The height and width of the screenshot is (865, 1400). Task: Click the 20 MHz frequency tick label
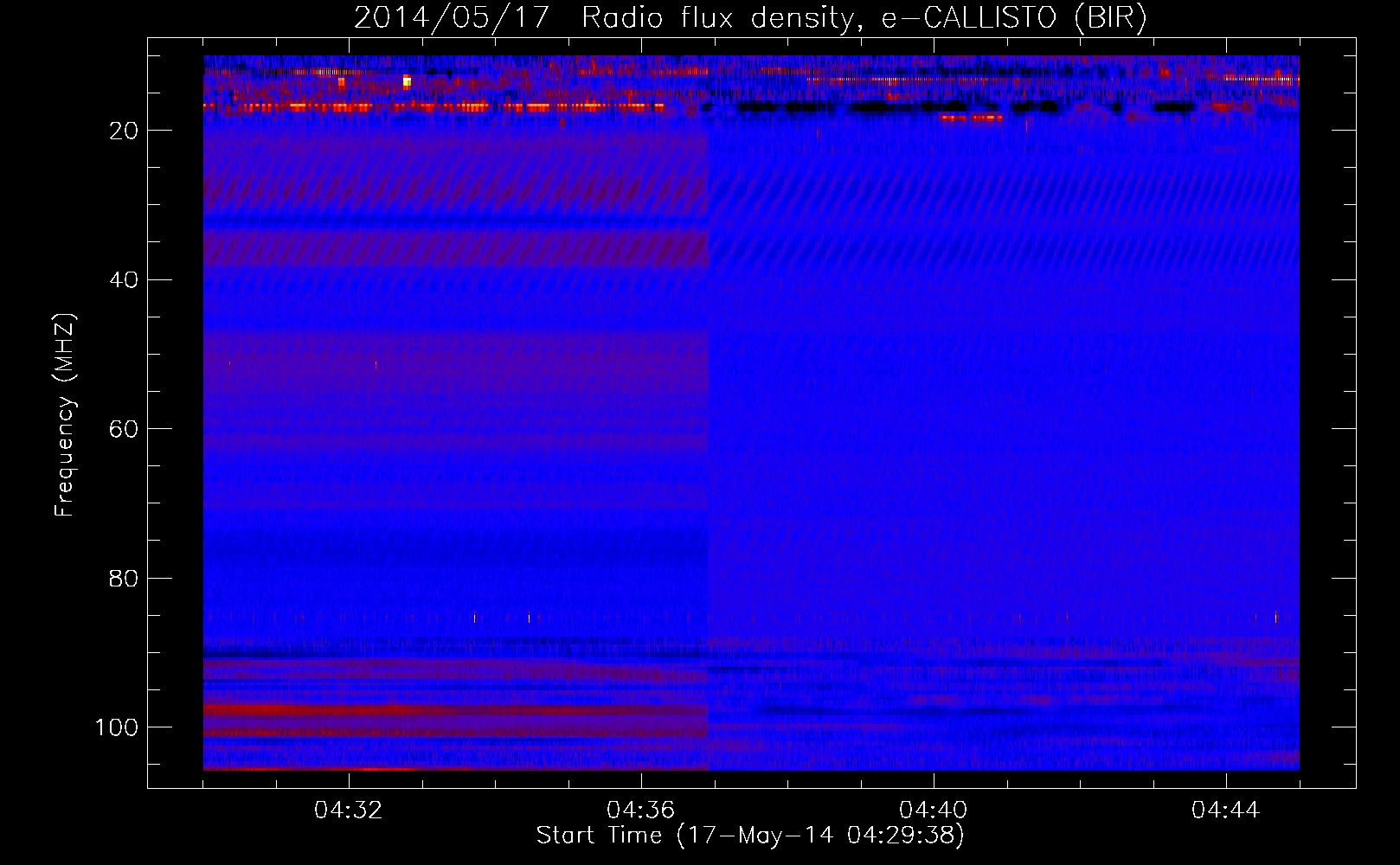[124, 131]
